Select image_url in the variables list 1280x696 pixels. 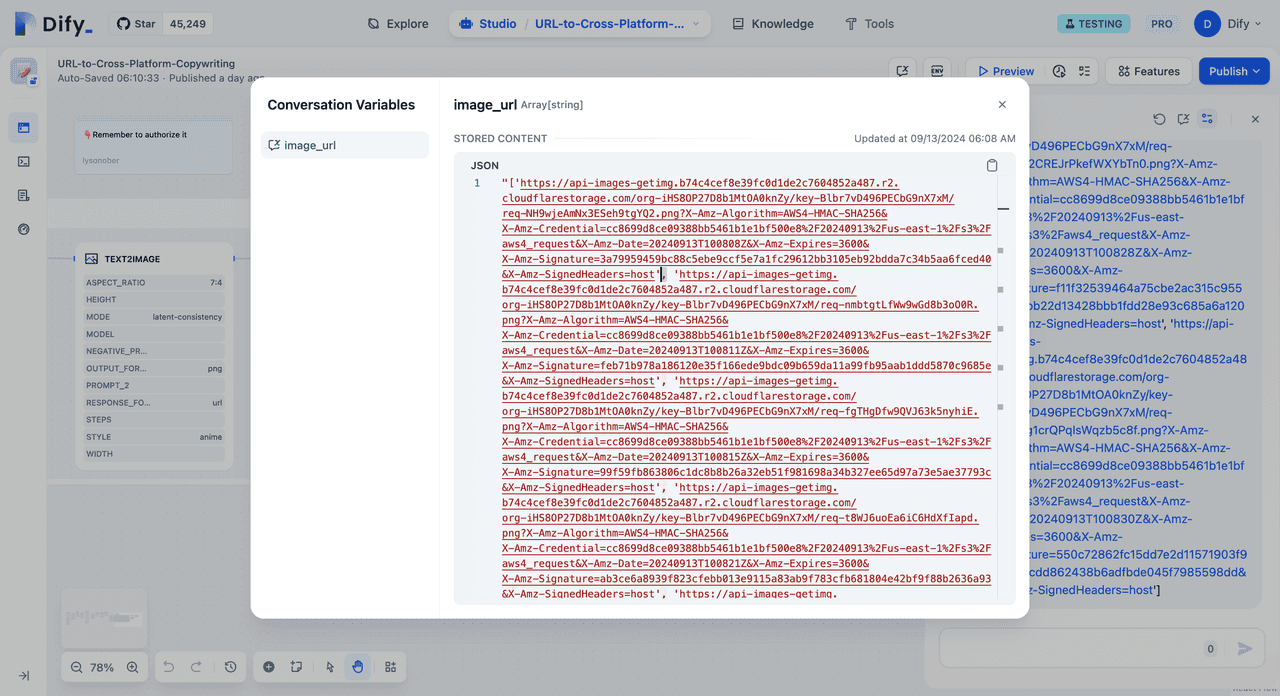pyautogui.click(x=344, y=145)
